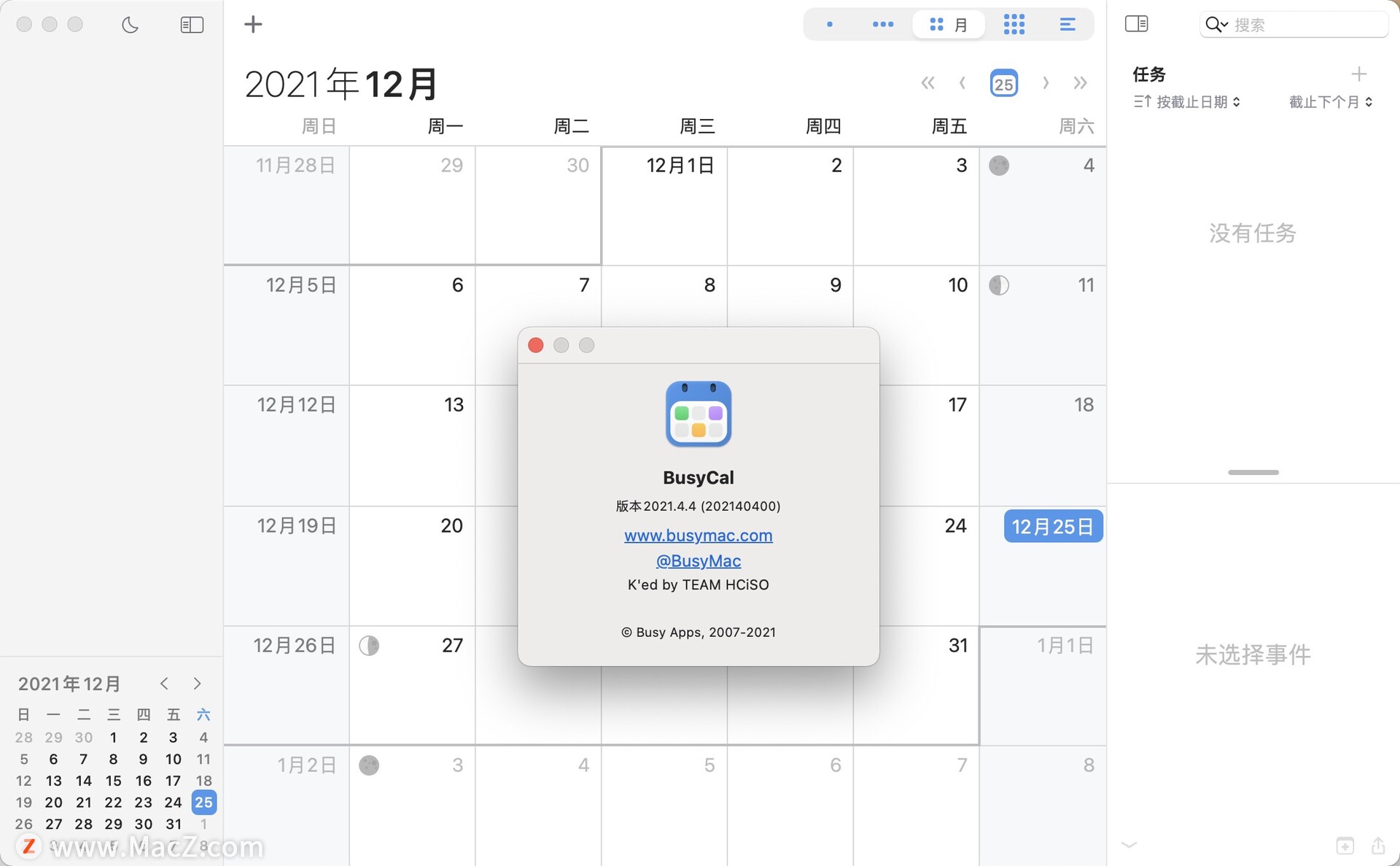Switch to week view three-dot icon
The image size is (1400, 866).
coord(883,24)
